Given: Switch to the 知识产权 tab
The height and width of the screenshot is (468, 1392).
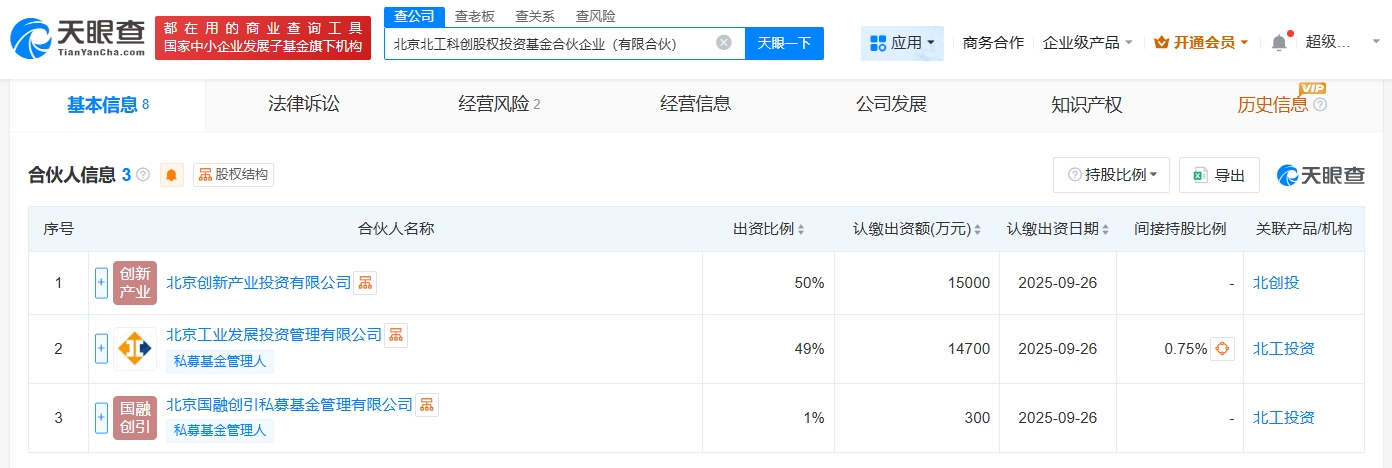Looking at the screenshot, I should (x=1087, y=104).
